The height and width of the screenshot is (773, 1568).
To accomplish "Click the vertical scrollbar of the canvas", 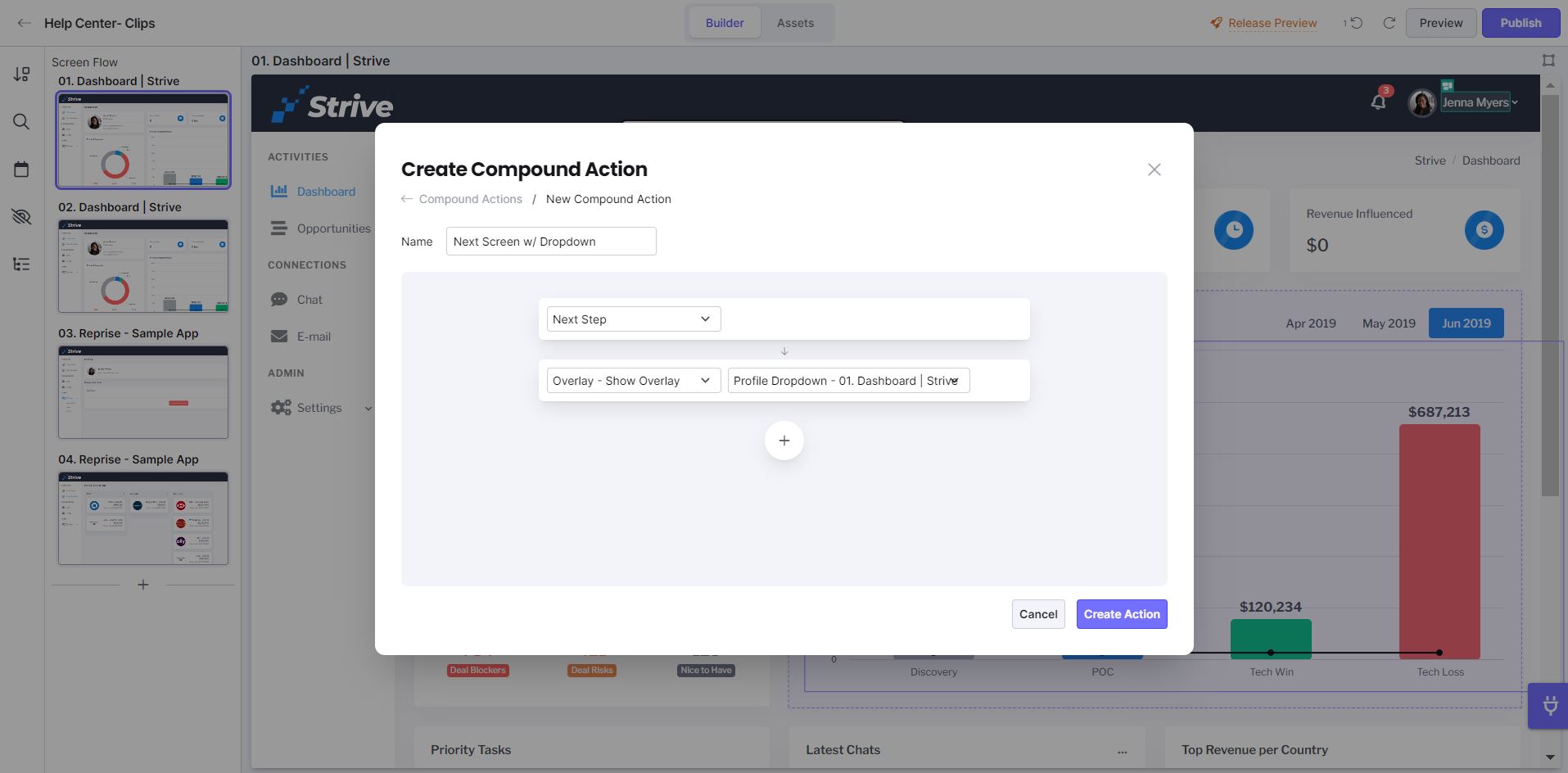I will [x=1550, y=295].
